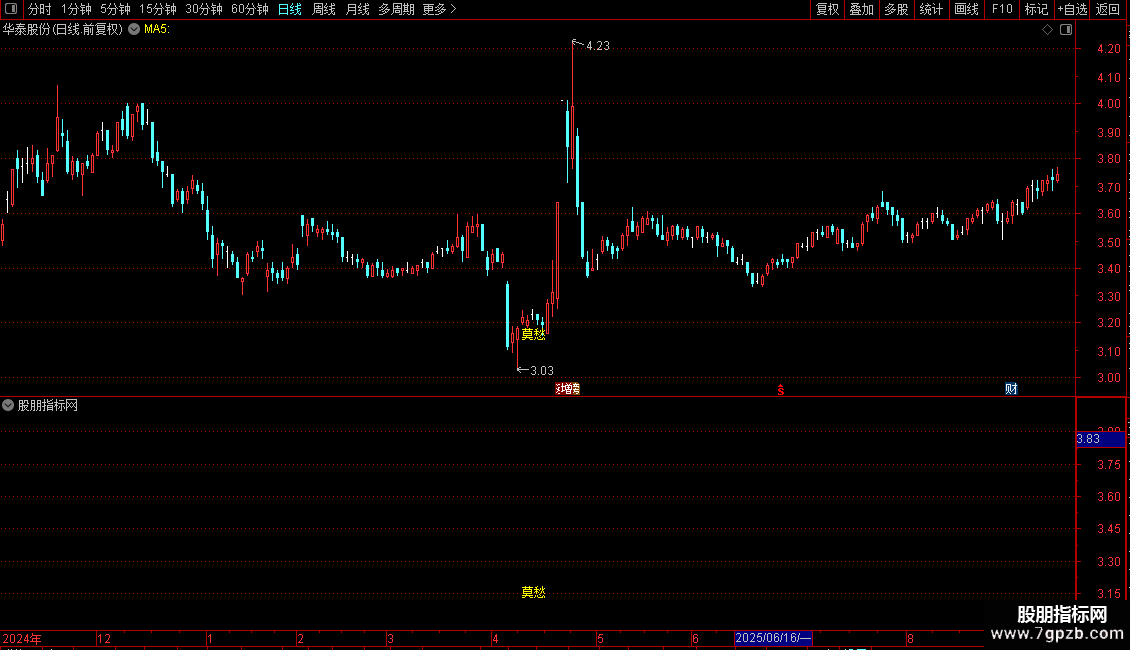Click the red $ dividend marker
The image size is (1130, 650).
pyautogui.click(x=780, y=390)
